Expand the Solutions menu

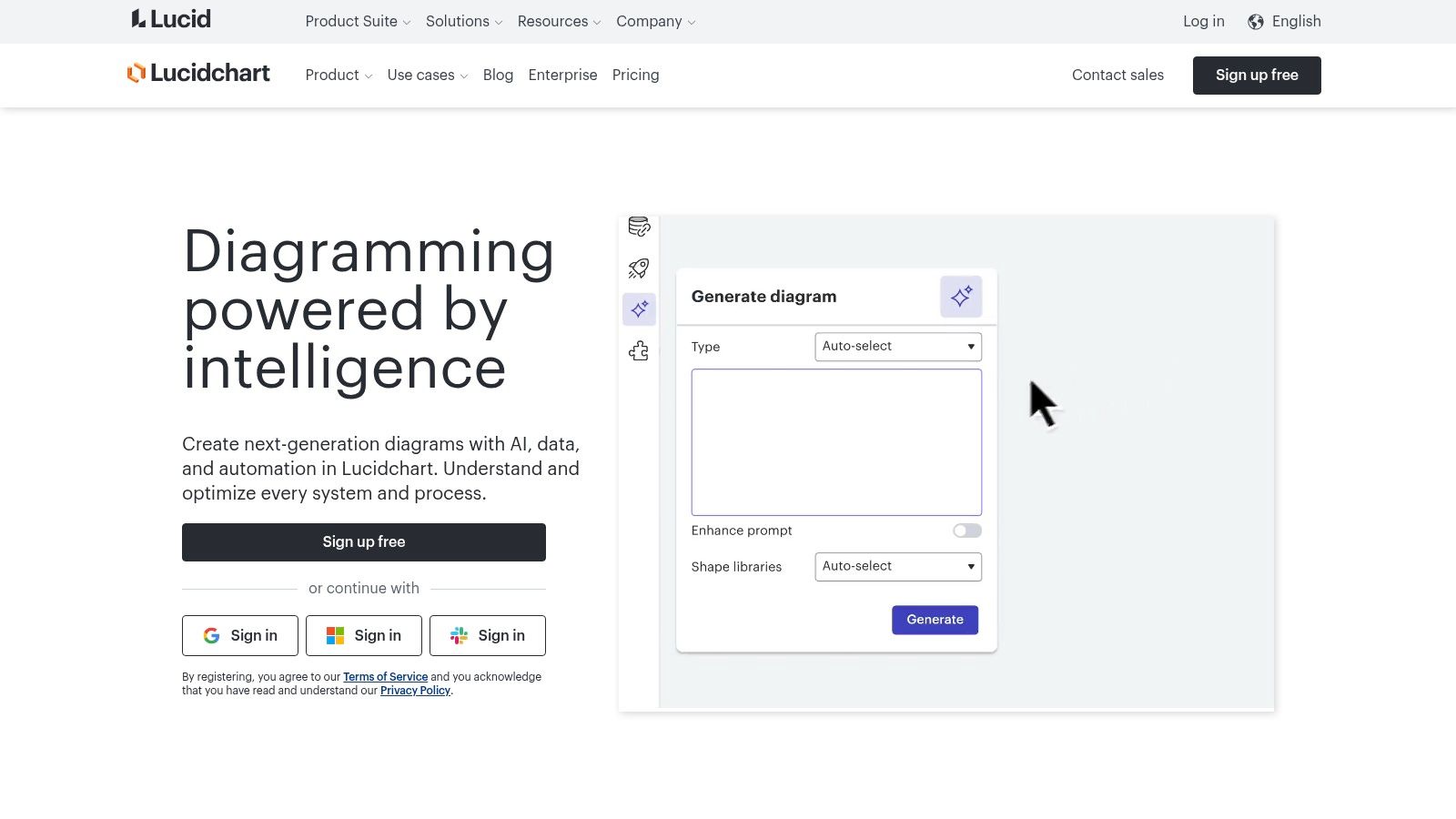click(x=464, y=21)
